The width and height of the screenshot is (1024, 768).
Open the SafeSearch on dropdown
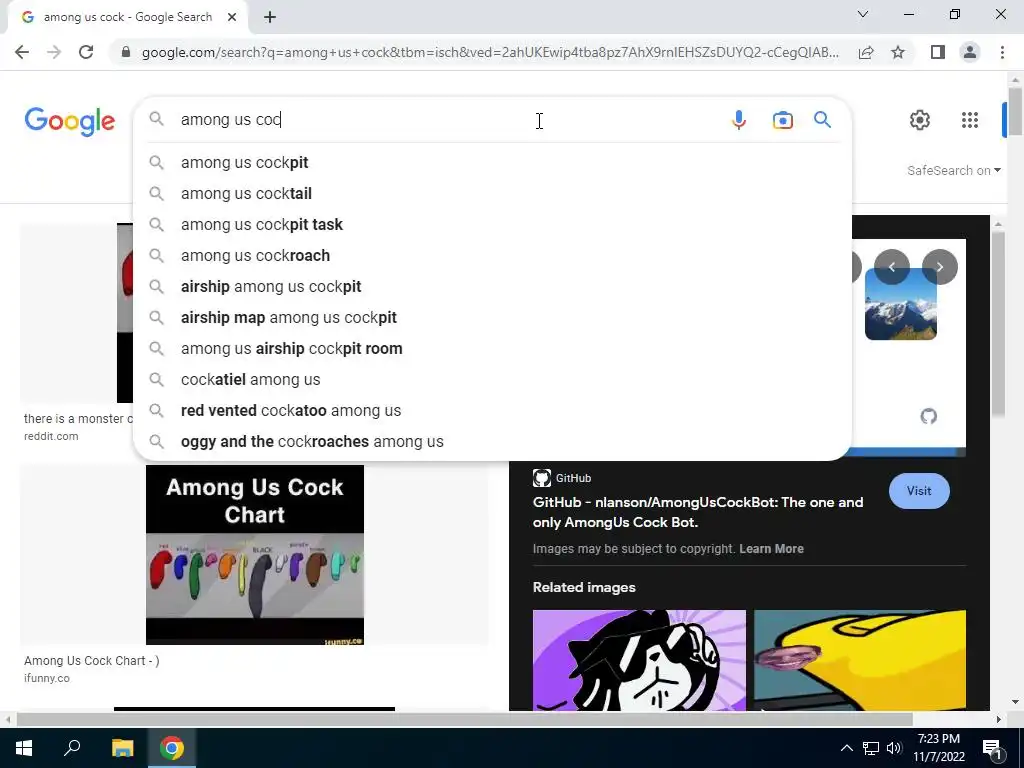(x=953, y=170)
